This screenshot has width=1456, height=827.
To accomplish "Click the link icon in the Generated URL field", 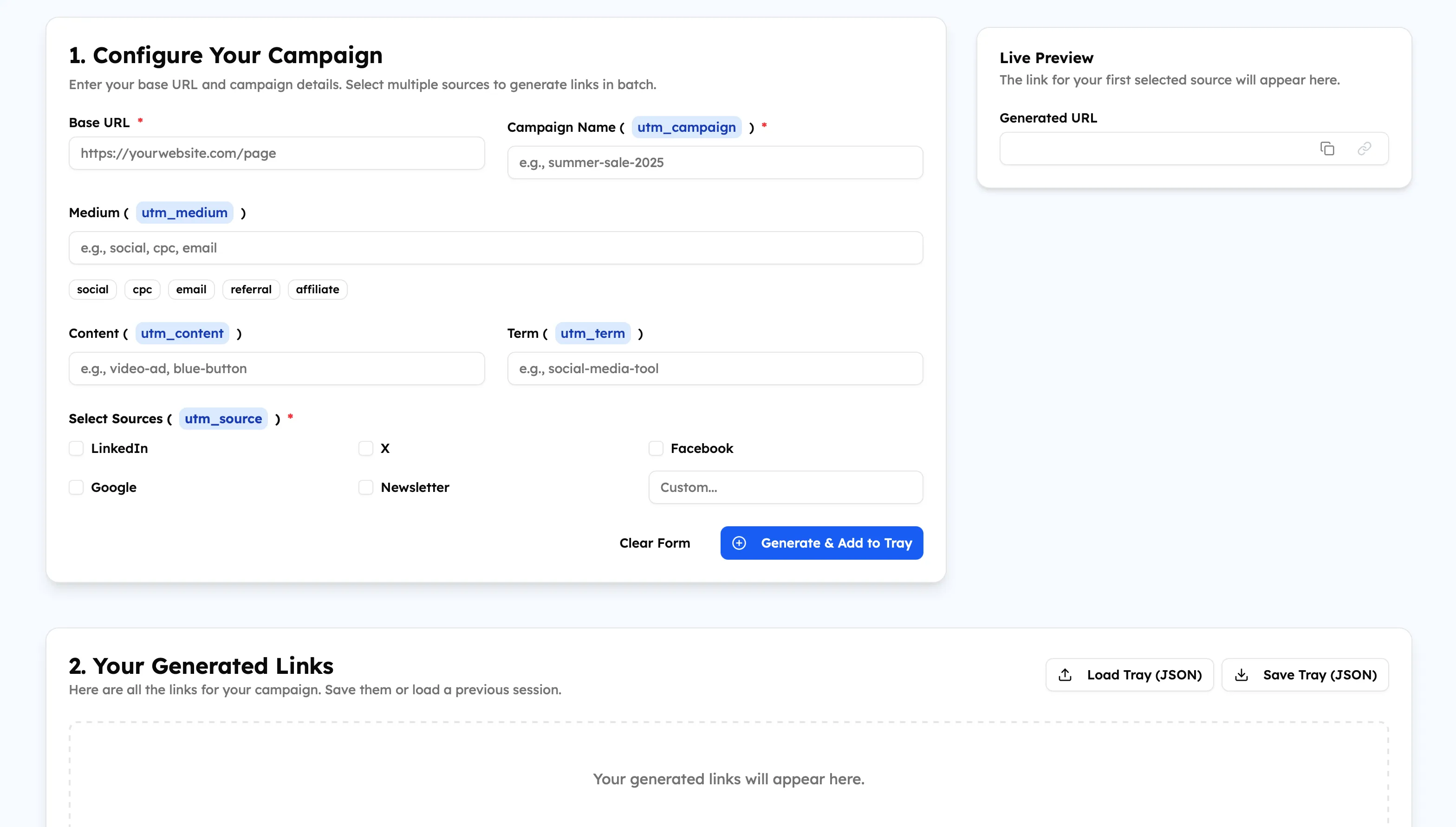I will pyautogui.click(x=1364, y=149).
